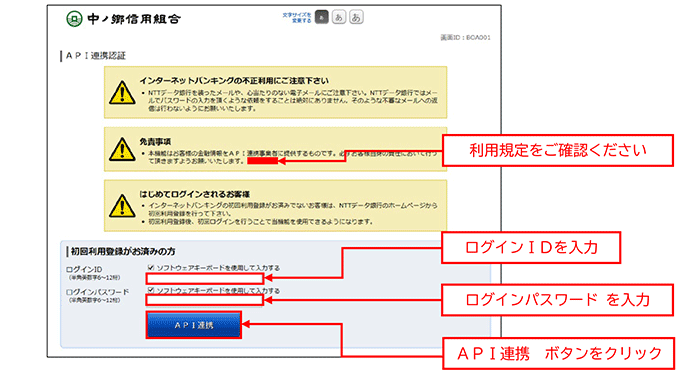Select the small font size button
This screenshot has height=378, width=680.
[321, 17]
